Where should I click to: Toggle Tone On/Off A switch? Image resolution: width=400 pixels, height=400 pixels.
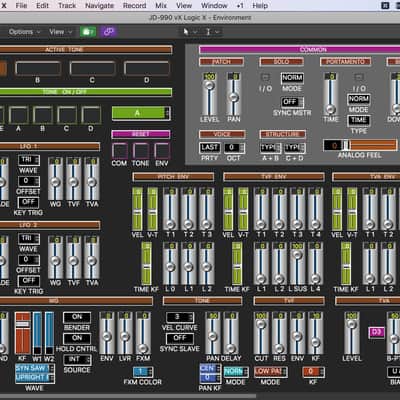19,115
